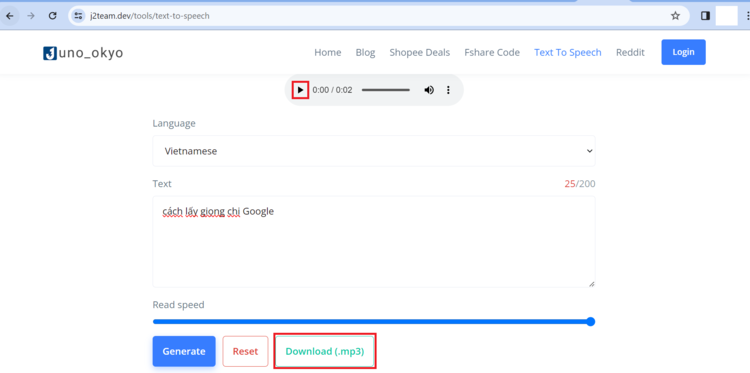Go to the Blog section

(365, 53)
